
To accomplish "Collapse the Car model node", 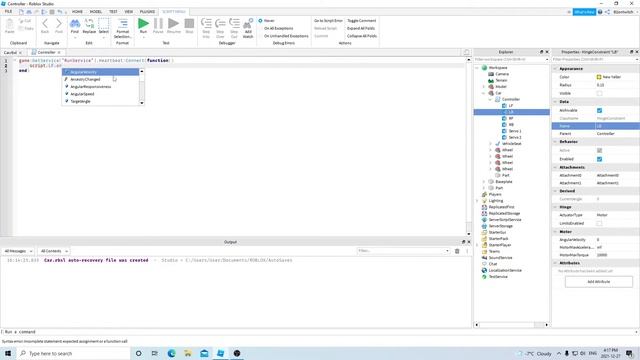I will [x=484, y=93].
